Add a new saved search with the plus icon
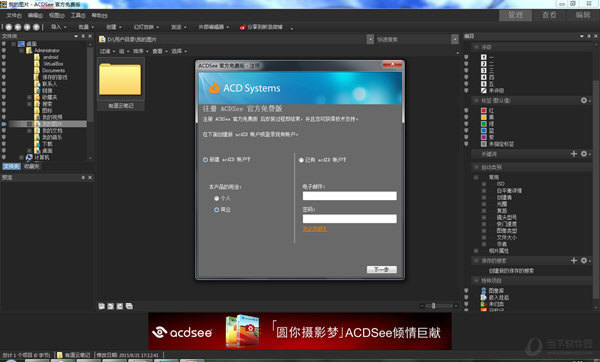Viewport: 600px width, 362px height. pos(574,260)
